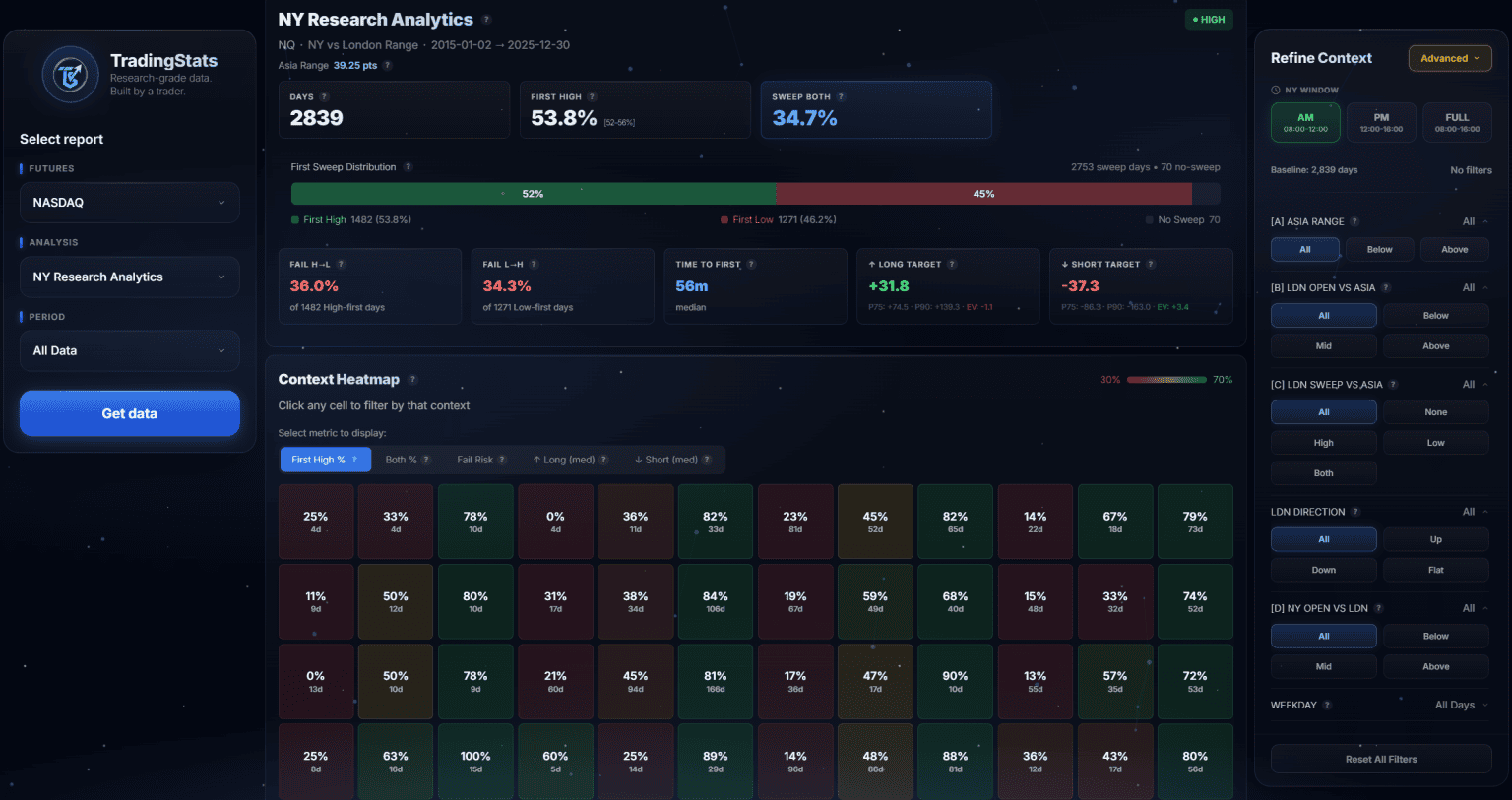Set LDN Sweep vs Asia filter to Both

(x=1324, y=473)
